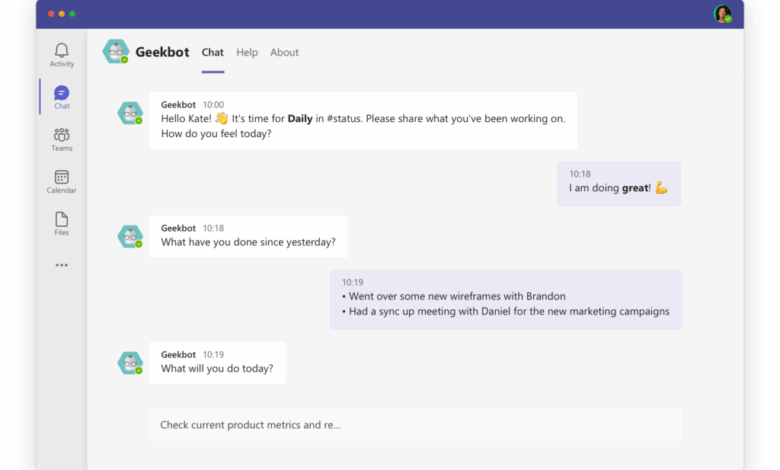Click 'What have you done since yesterday?' text

(248, 242)
